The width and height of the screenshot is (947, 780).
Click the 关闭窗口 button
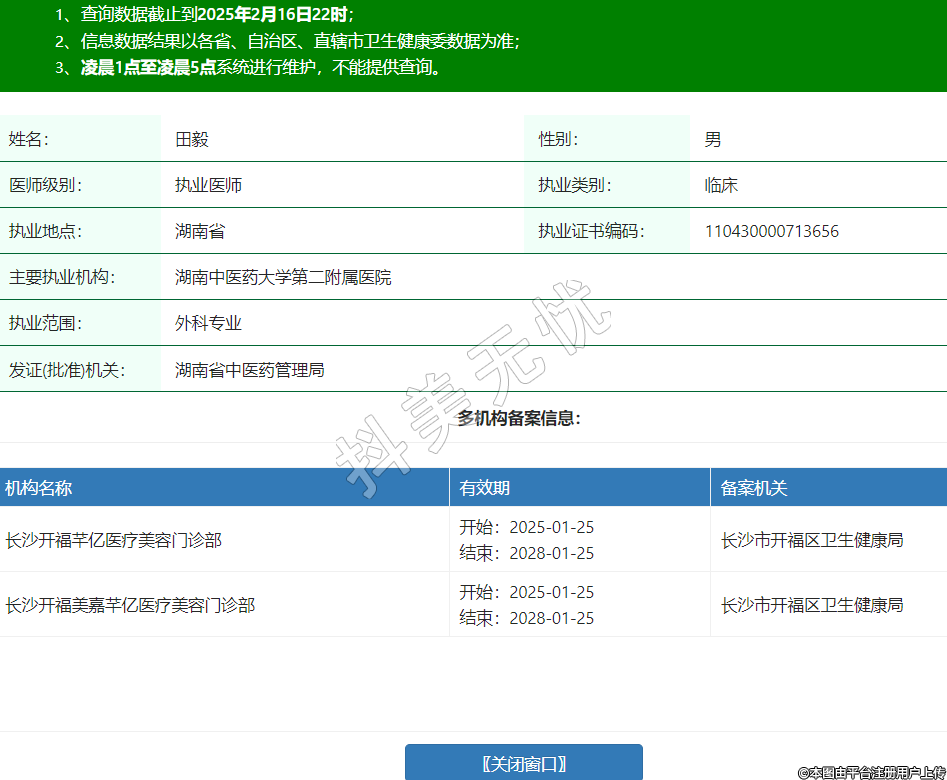pos(523,763)
